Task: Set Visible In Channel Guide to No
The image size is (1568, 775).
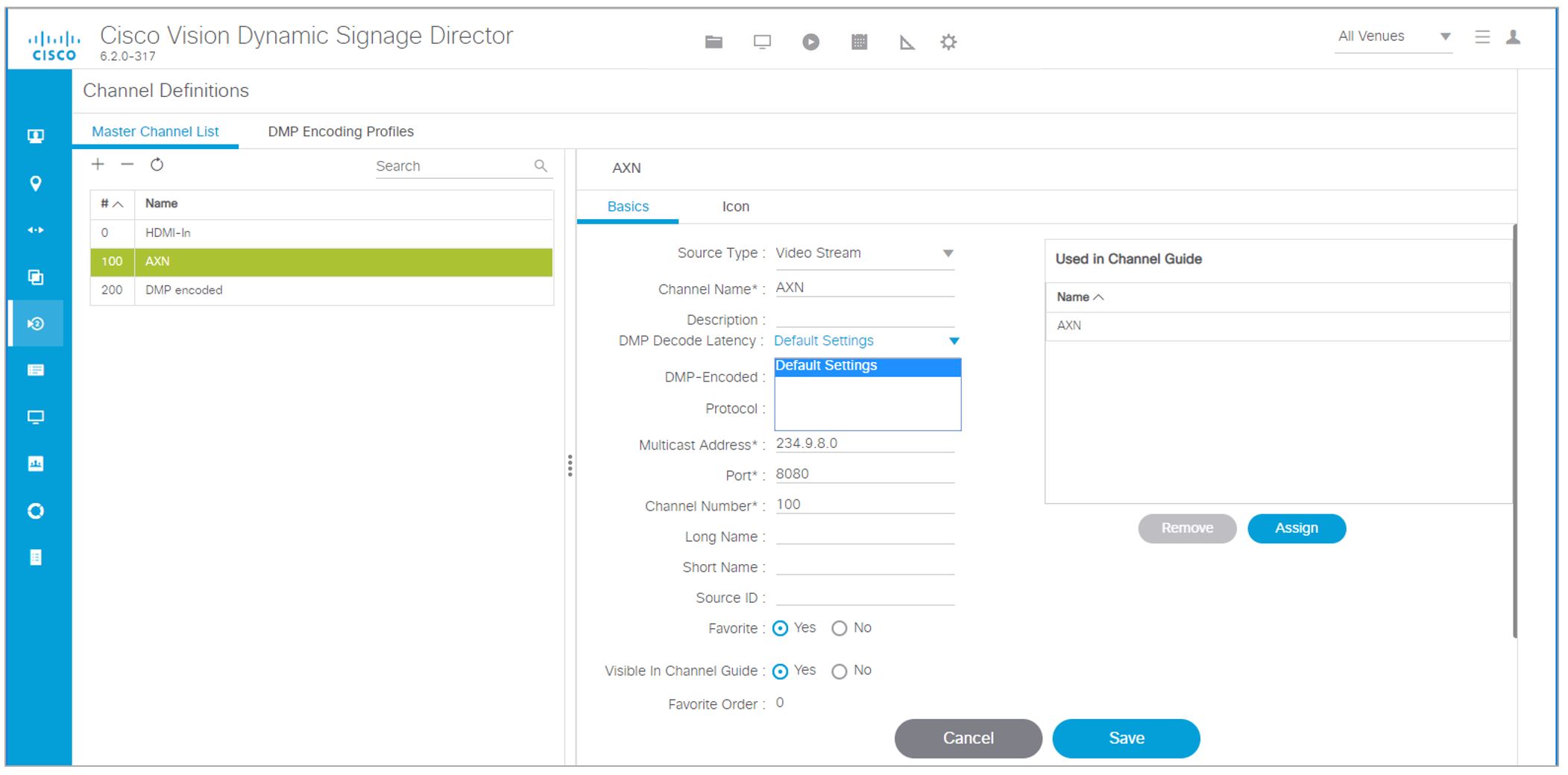Action: pyautogui.click(x=839, y=671)
